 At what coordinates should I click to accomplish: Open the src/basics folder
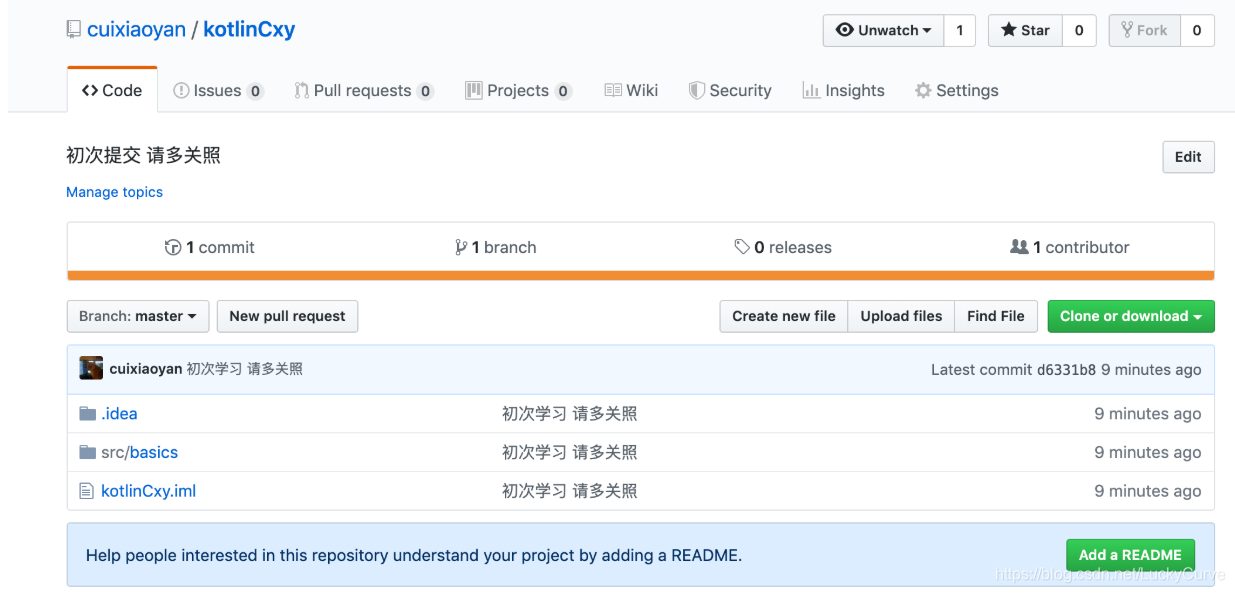[x=139, y=453]
